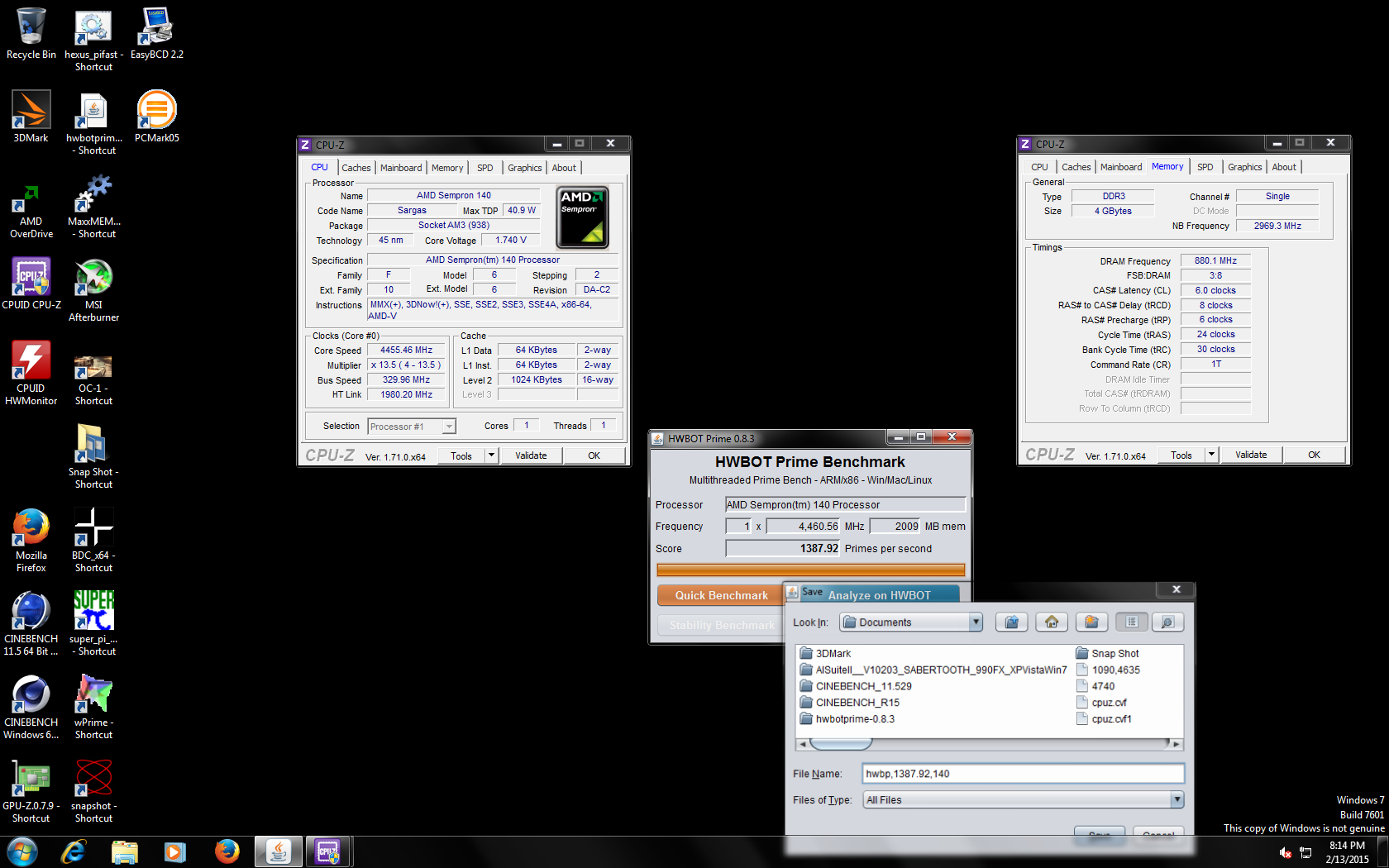Open the hexus_pifast shortcut icon
The height and width of the screenshot is (868, 1389).
(x=93, y=40)
